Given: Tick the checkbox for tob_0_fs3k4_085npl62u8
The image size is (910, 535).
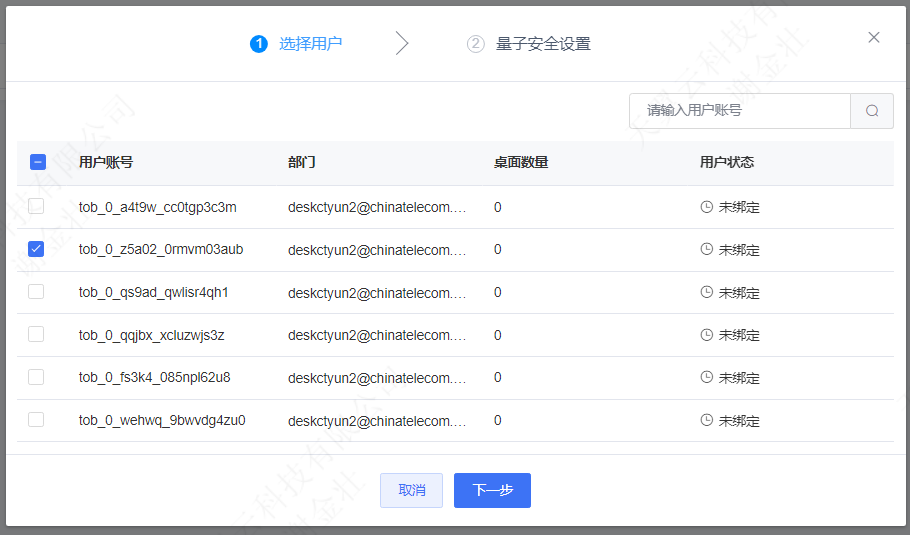Looking at the screenshot, I should [36, 377].
